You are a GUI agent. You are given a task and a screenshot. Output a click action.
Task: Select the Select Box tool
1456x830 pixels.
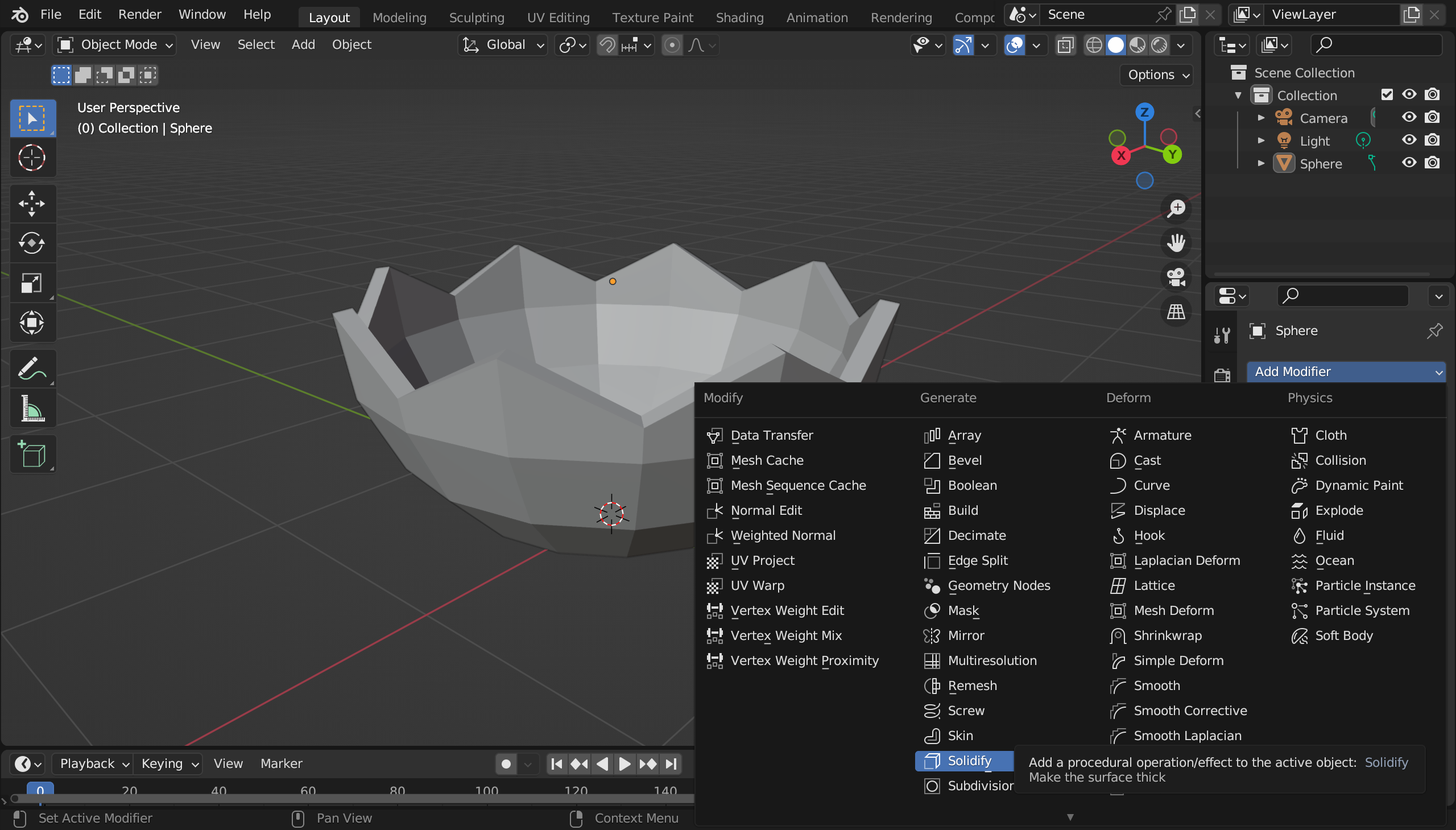click(x=32, y=118)
